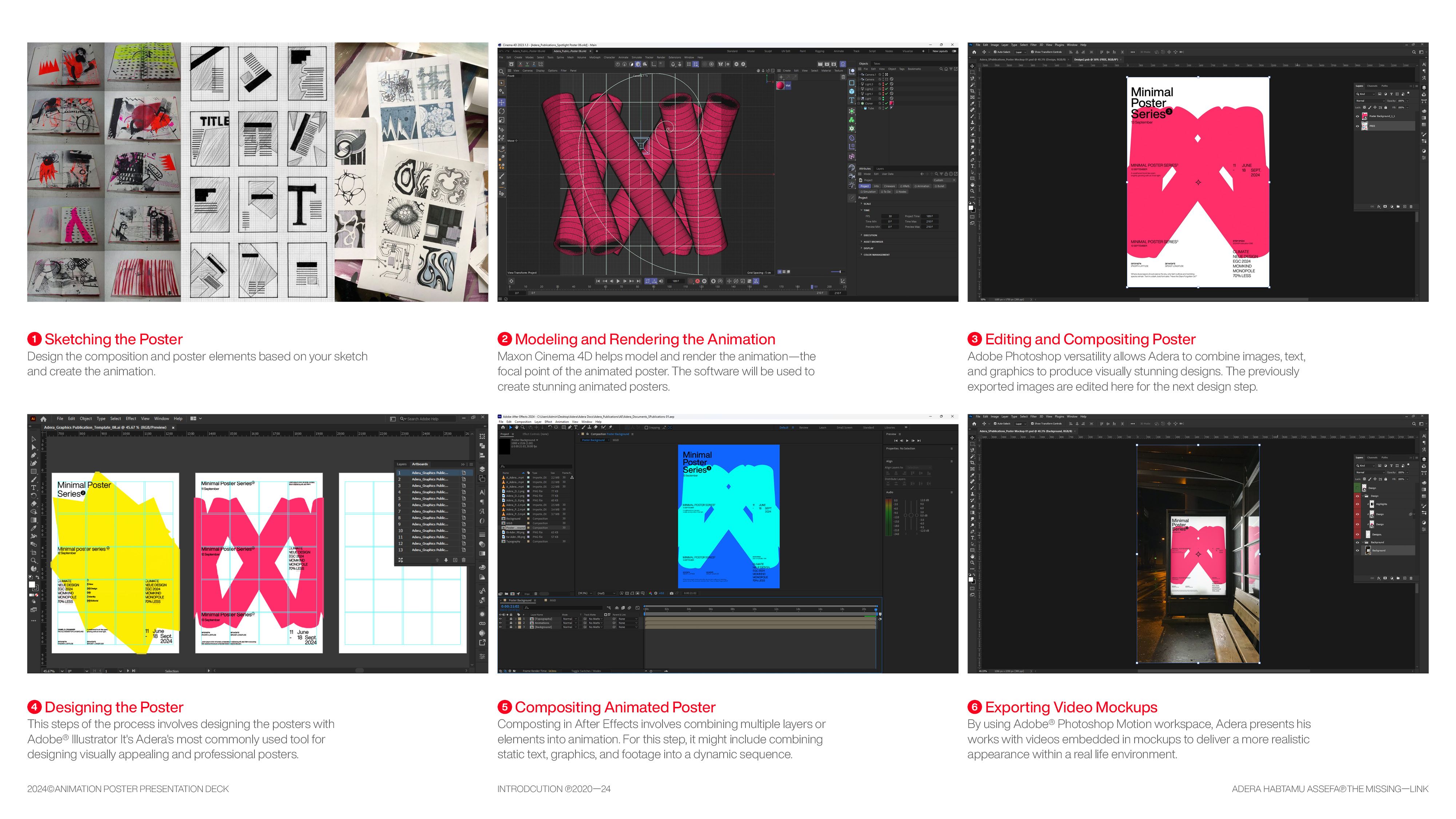Screen dimensions: 1456x819
Task: Hide the FREE layer in the Photoshop Layers panel
Action: coord(1358,126)
